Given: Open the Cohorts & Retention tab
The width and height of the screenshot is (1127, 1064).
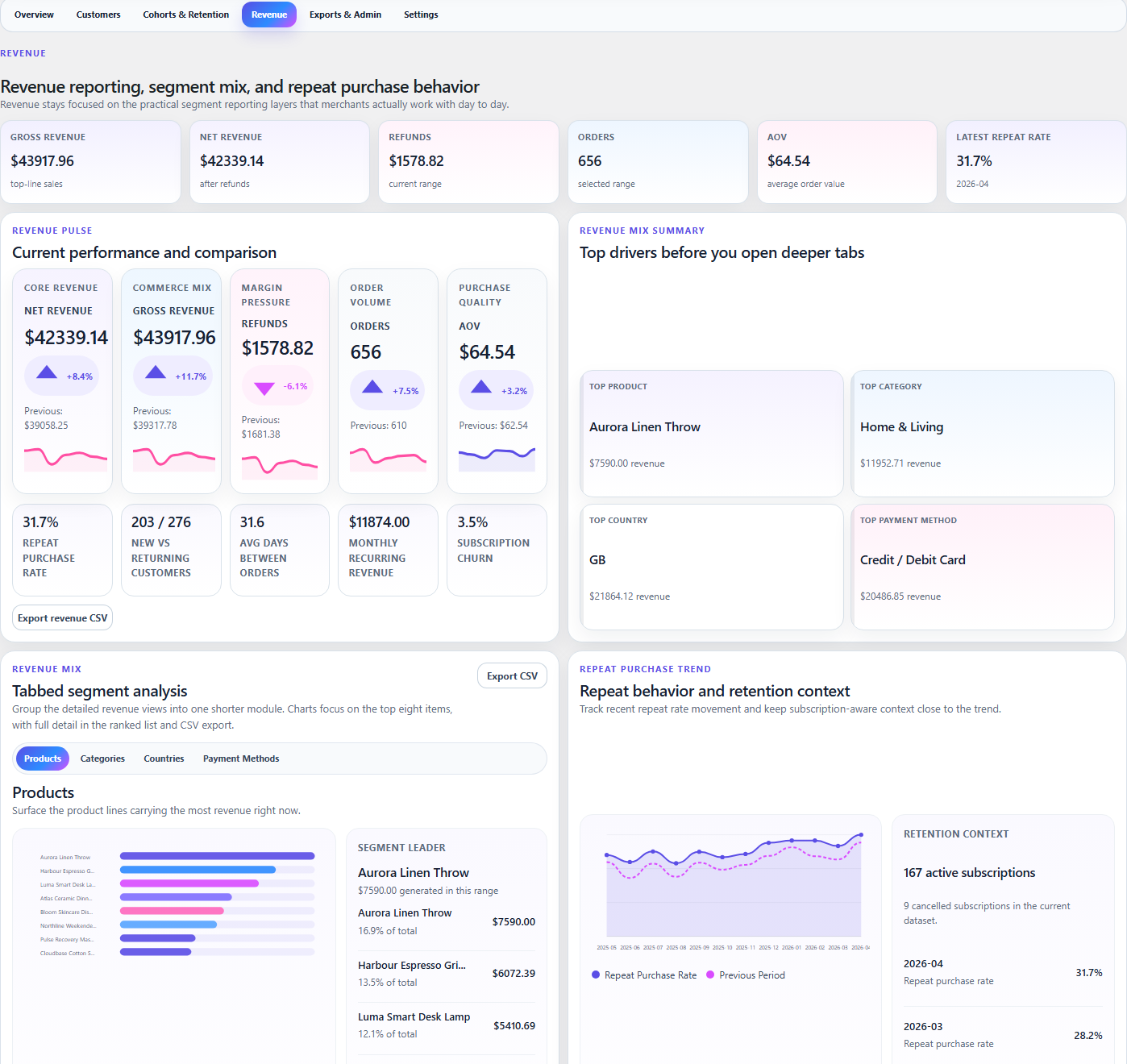Looking at the screenshot, I should (x=185, y=15).
